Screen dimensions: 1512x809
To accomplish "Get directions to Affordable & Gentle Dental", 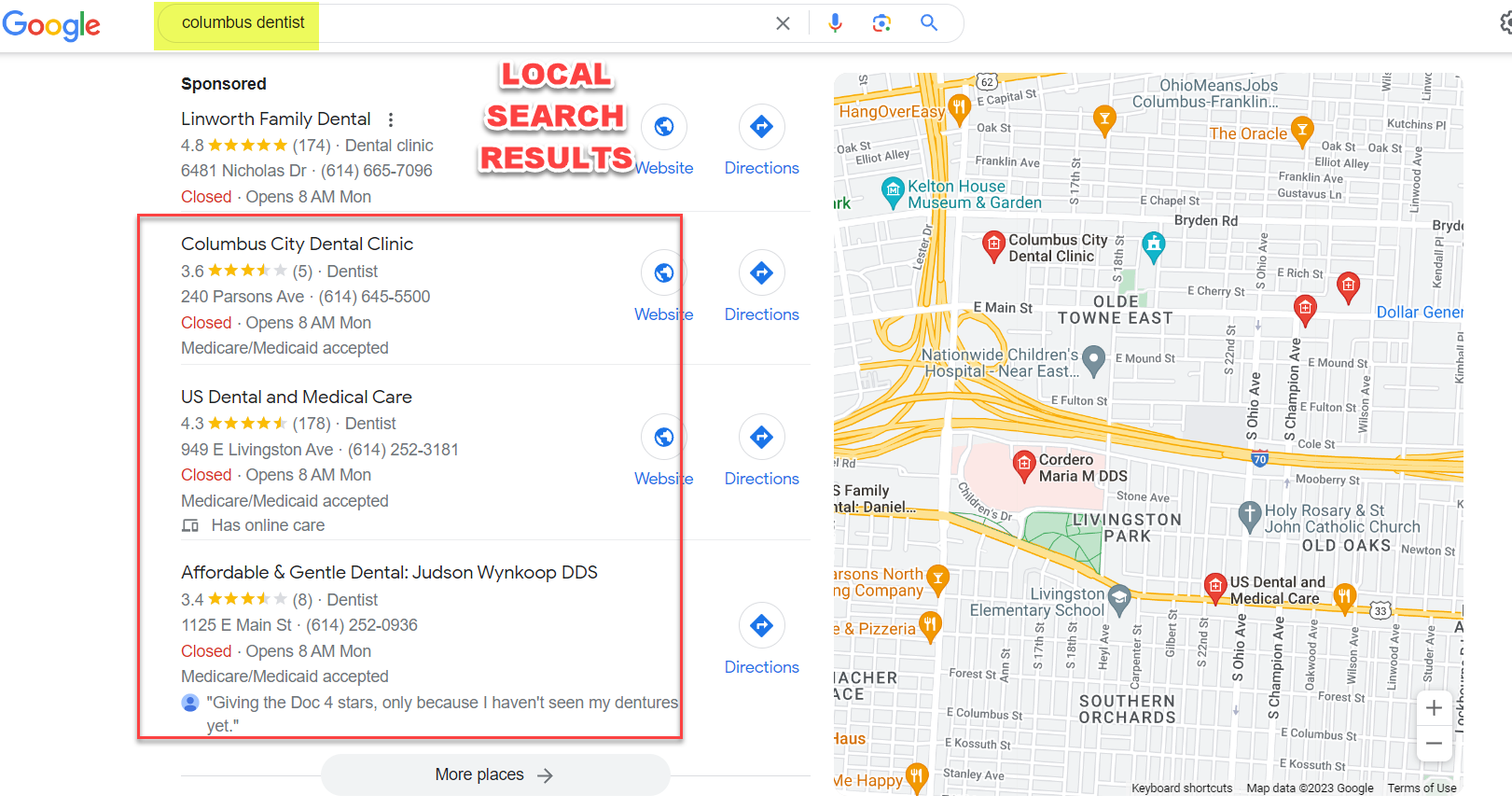I will [761, 626].
